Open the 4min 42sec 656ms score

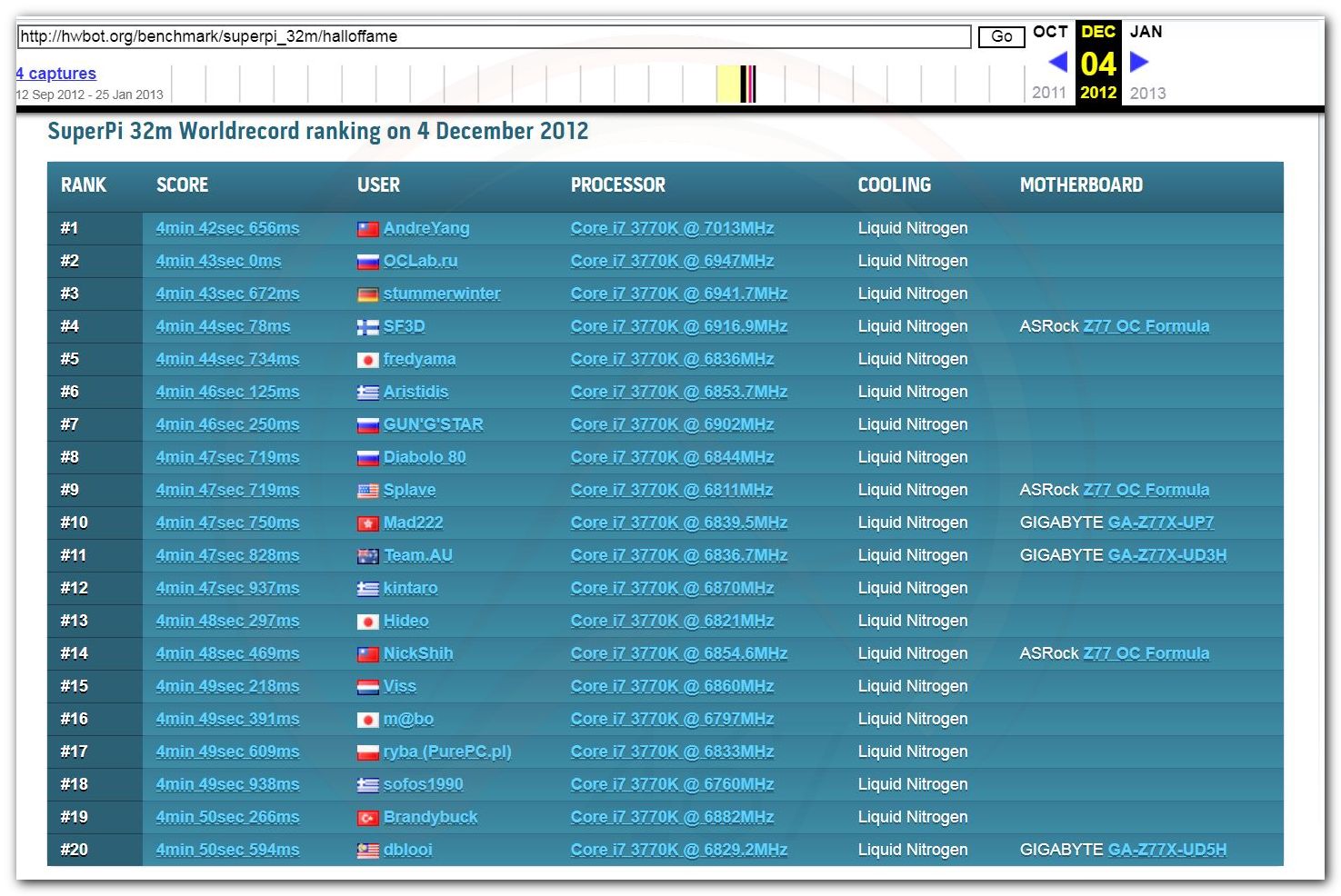(227, 228)
